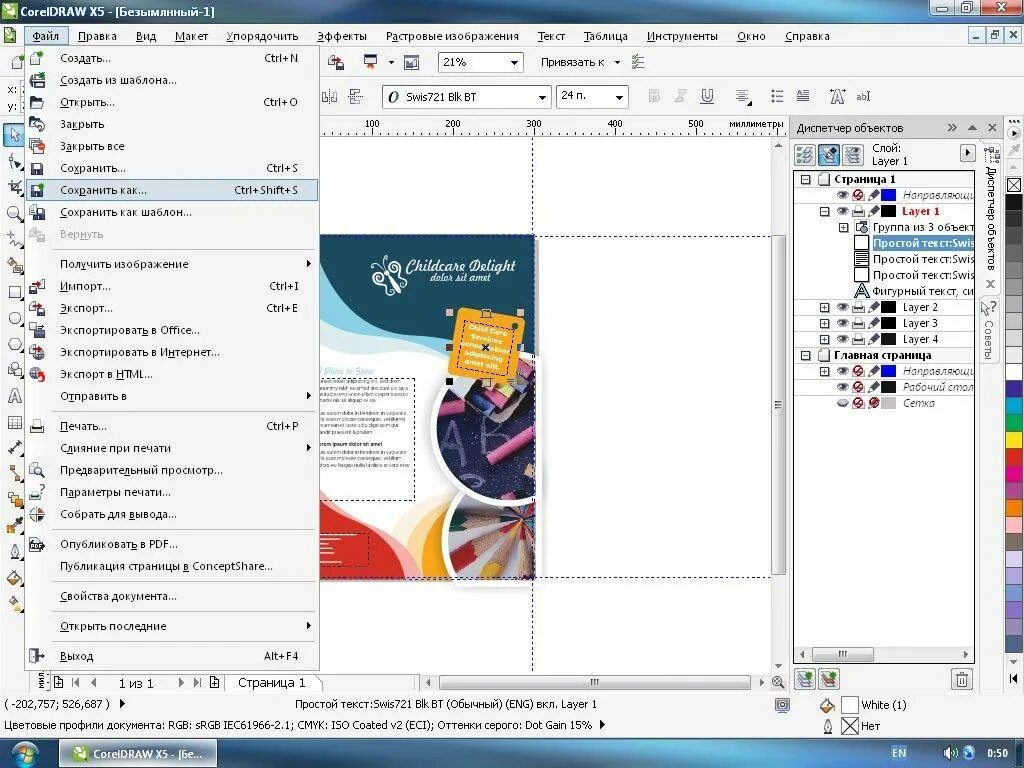Click the delete trash icon in Object Manager

pos(961,679)
